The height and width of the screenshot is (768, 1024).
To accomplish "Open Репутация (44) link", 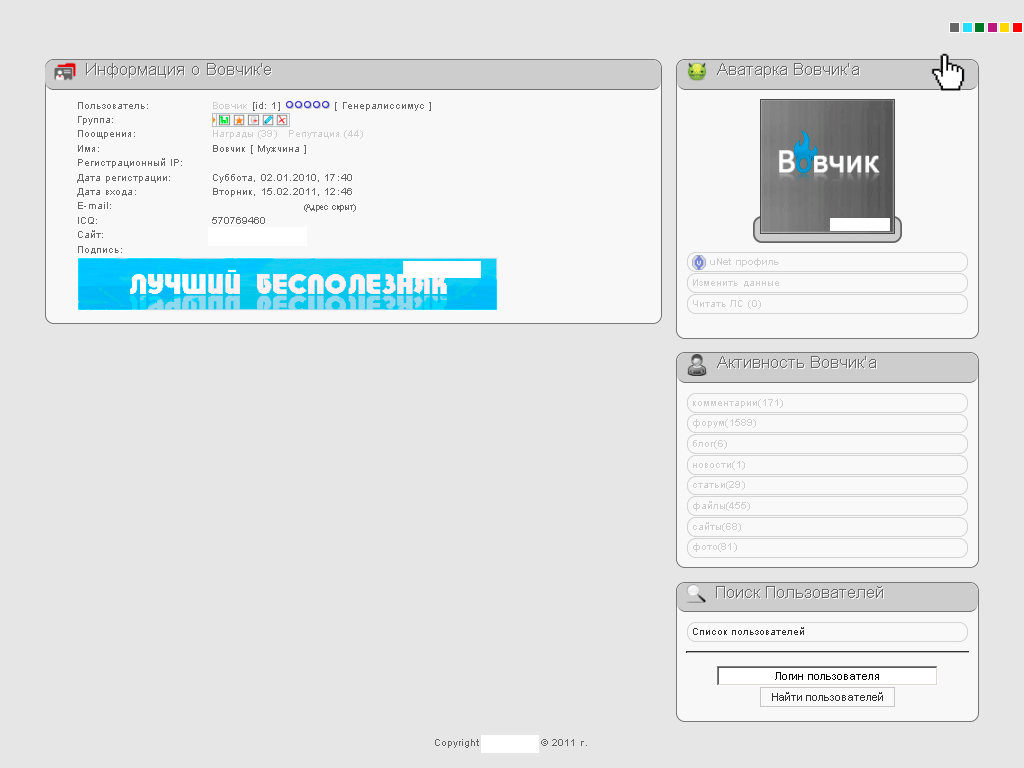I will [326, 134].
